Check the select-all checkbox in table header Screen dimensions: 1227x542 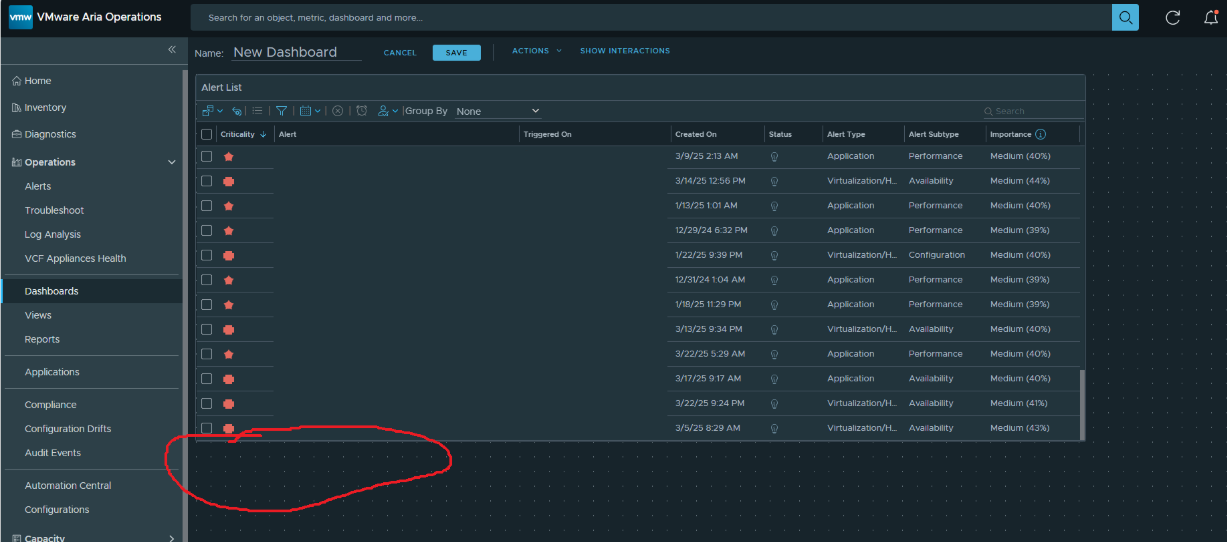[207, 134]
